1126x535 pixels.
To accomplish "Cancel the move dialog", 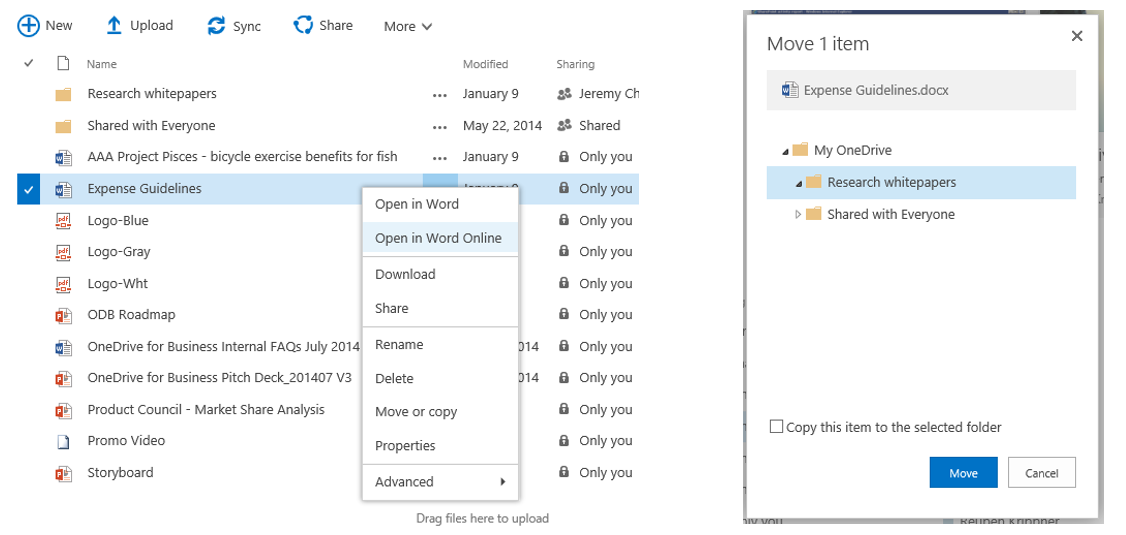I will coord(1041,473).
